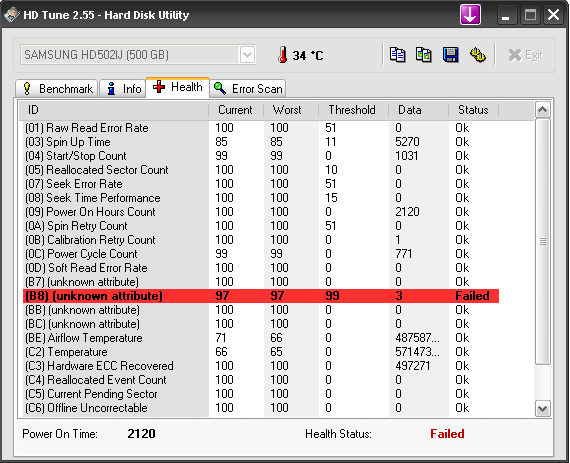The width and height of the screenshot is (570, 463).
Task: Sort by the Status column header
Action: coord(473,110)
